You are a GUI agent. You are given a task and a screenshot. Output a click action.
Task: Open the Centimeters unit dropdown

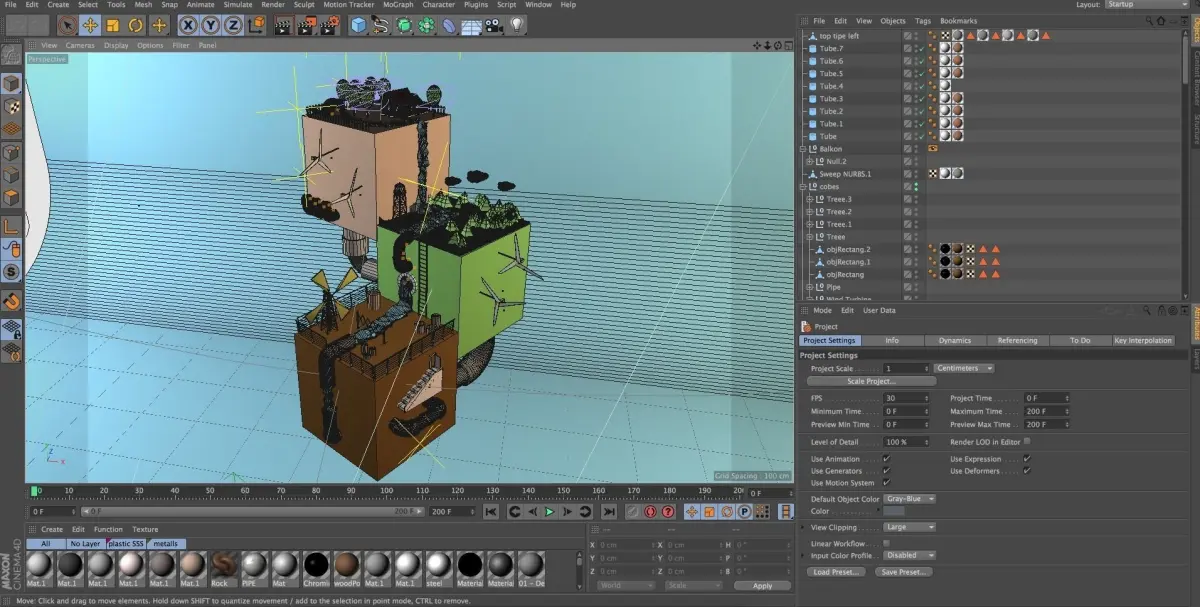click(964, 368)
